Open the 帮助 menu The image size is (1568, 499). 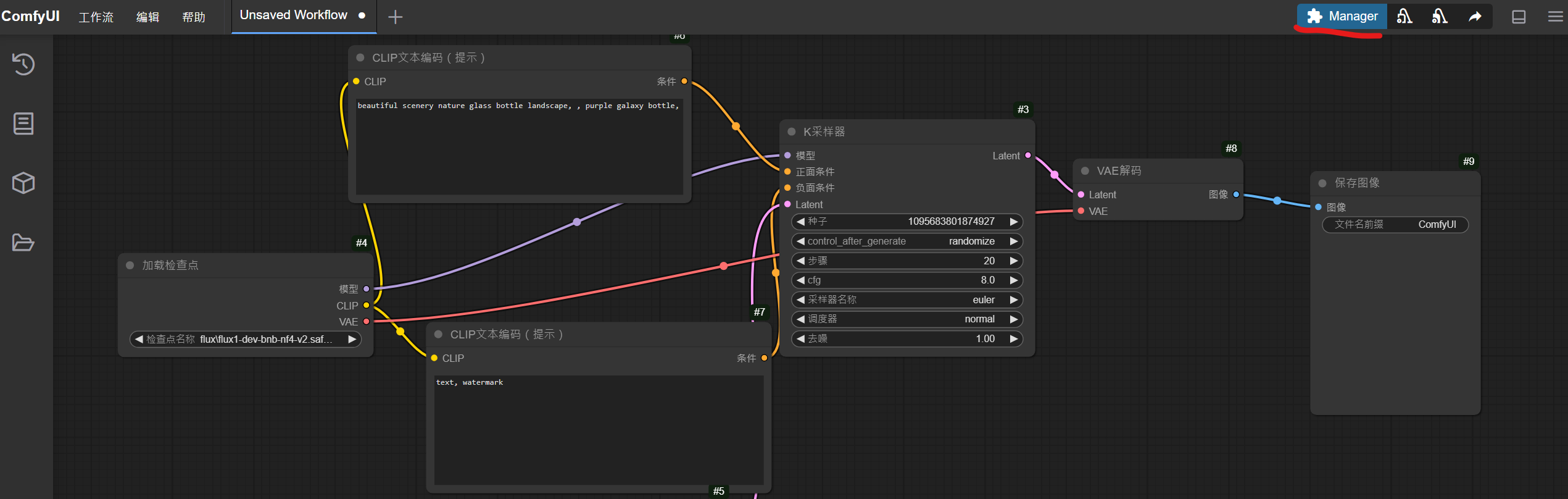pos(194,17)
